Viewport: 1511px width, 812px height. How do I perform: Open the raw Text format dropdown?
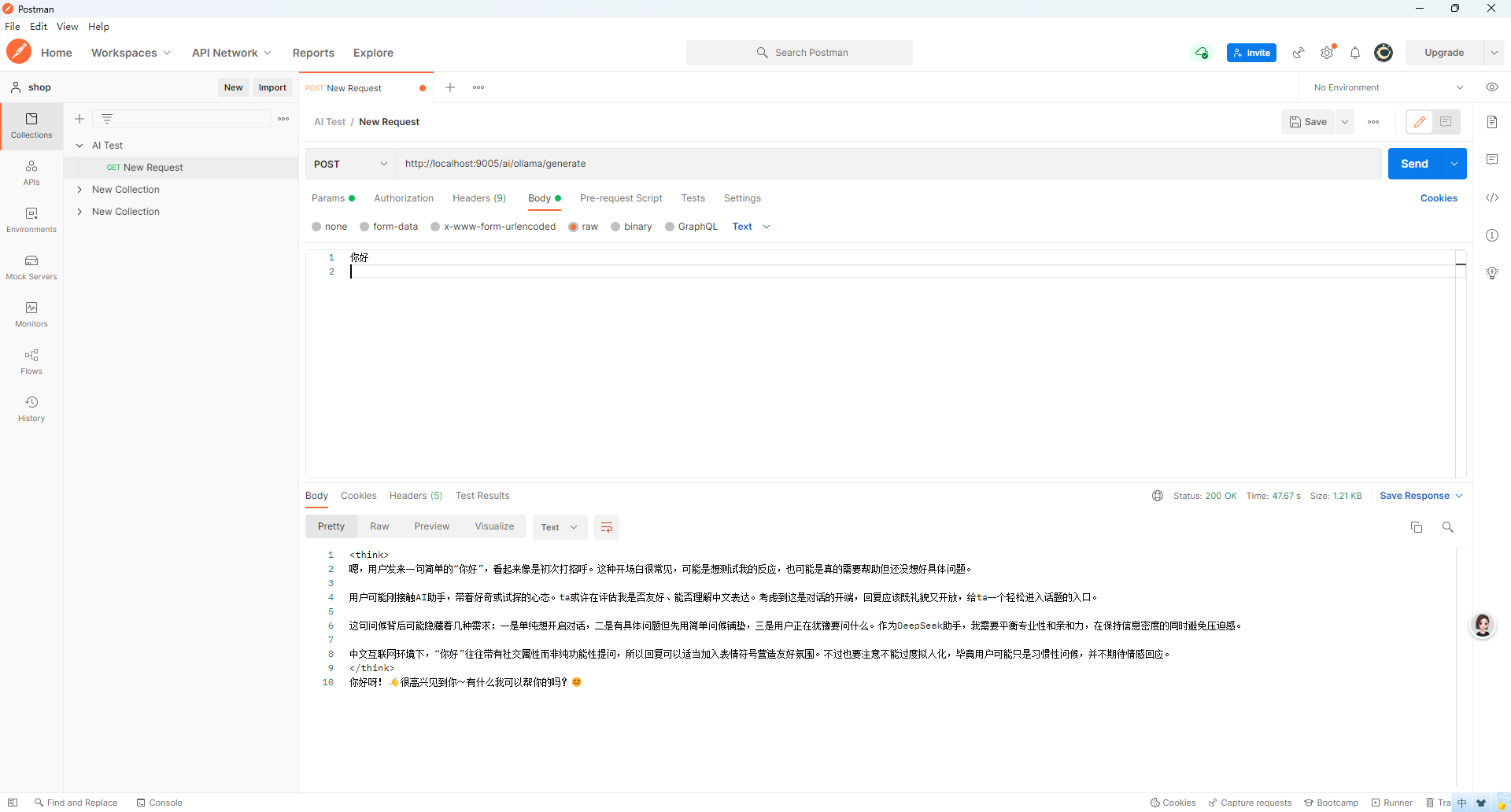[x=752, y=227]
